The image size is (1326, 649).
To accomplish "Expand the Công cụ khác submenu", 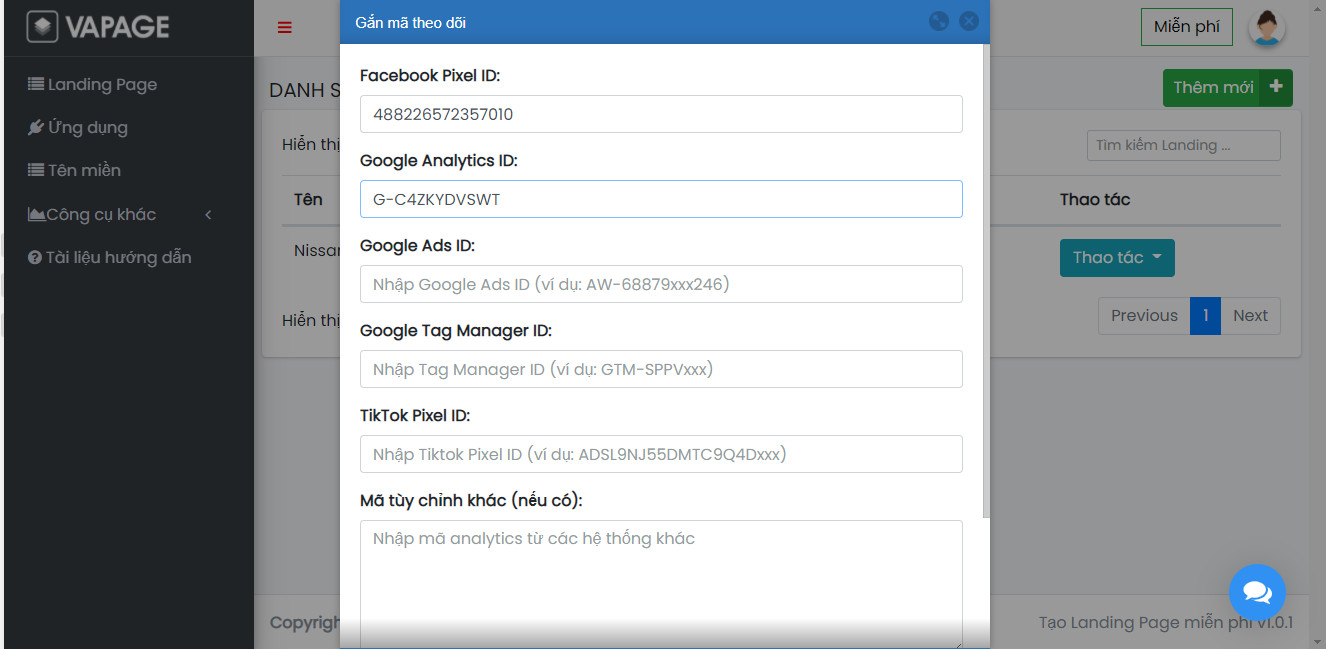I will (120, 214).
